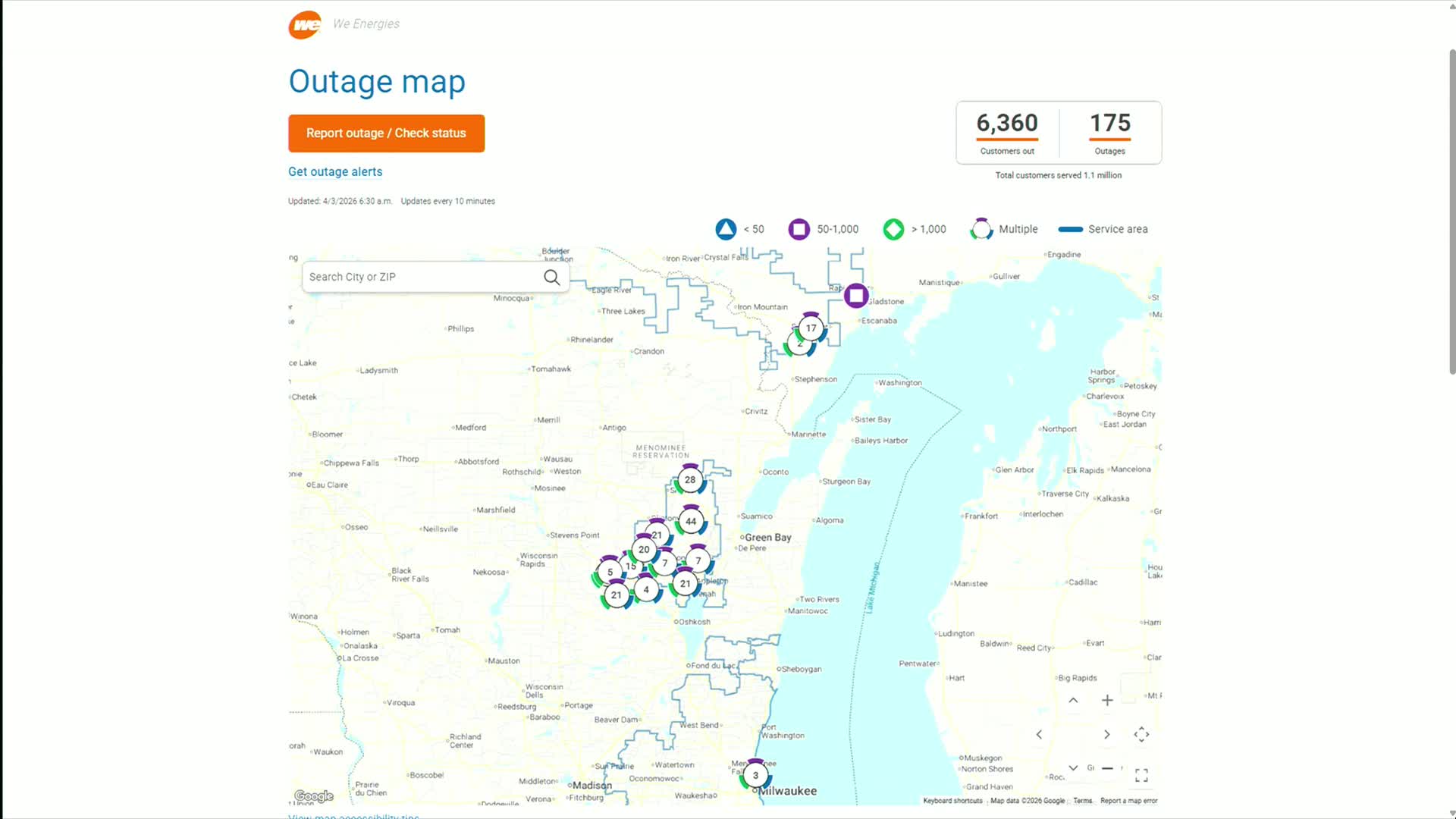The image size is (1456, 819).
Task: Pan the map up with arrow
Action: point(1073,700)
